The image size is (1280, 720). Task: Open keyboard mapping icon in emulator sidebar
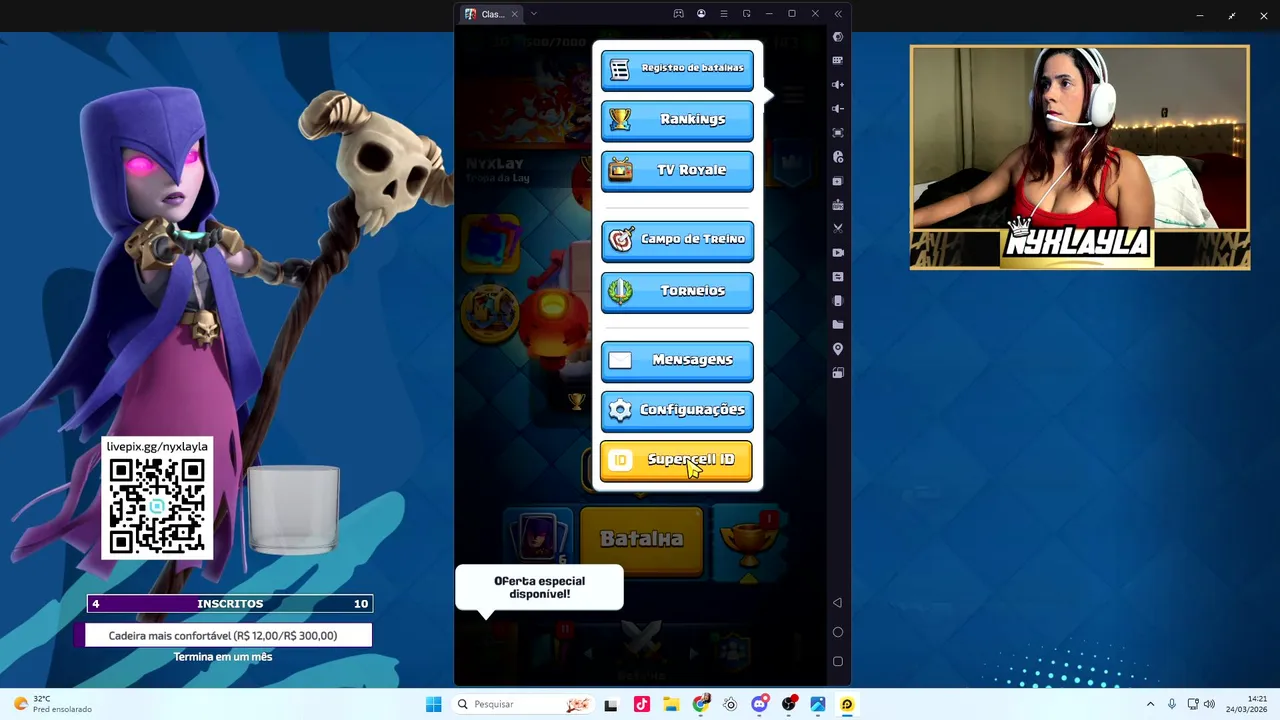(838, 61)
